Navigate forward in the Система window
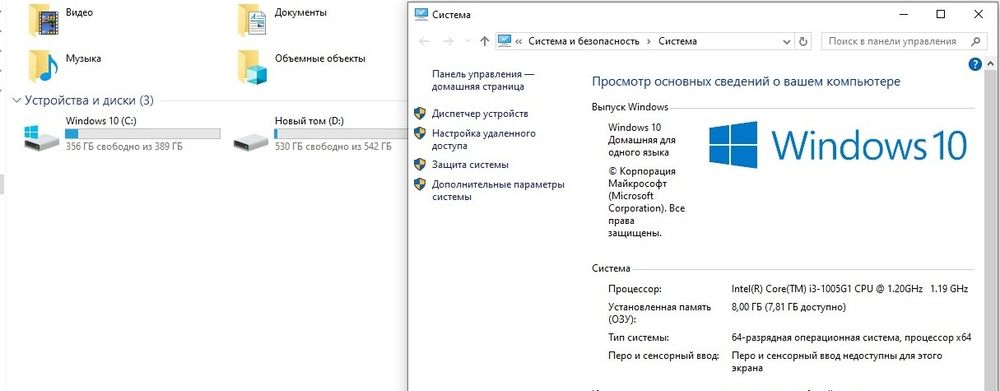Viewport: 1000px width, 391px height. point(448,41)
